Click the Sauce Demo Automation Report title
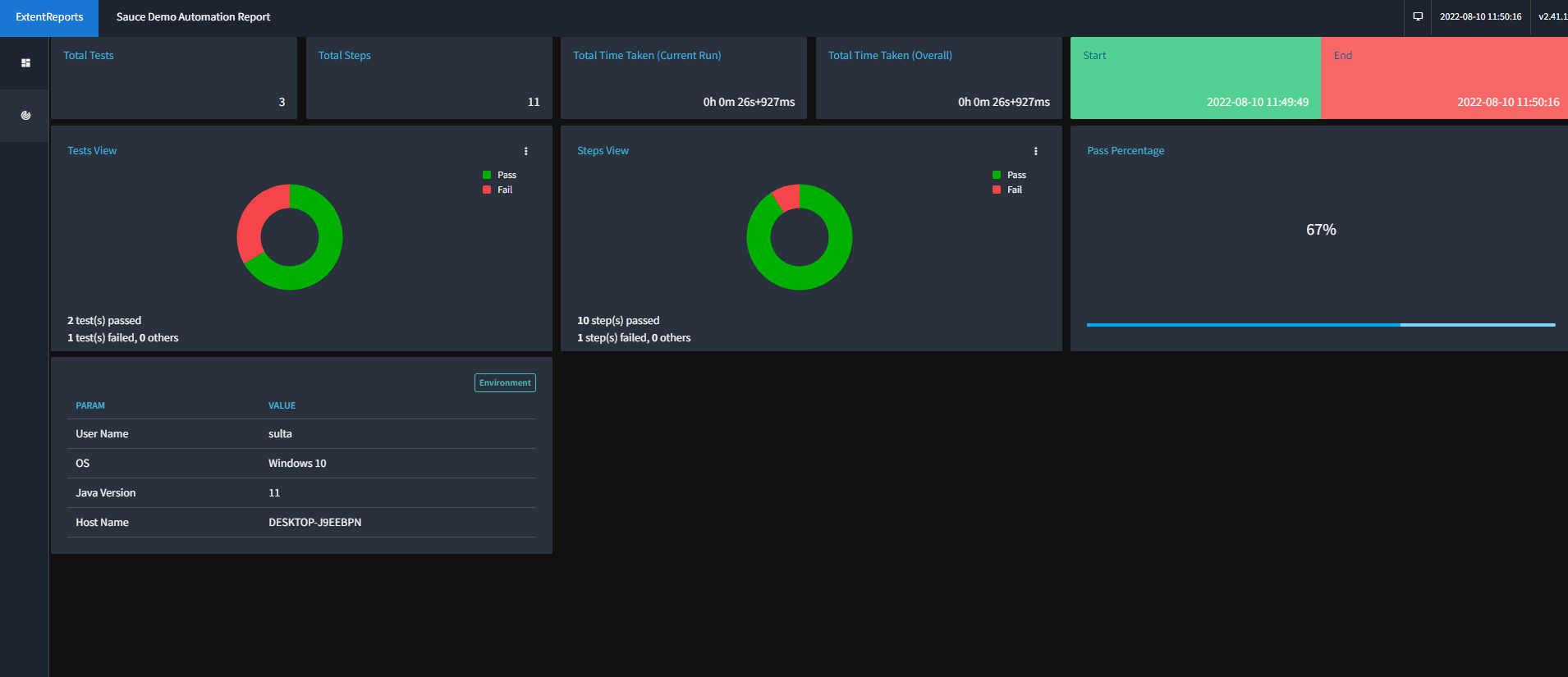 click(193, 17)
